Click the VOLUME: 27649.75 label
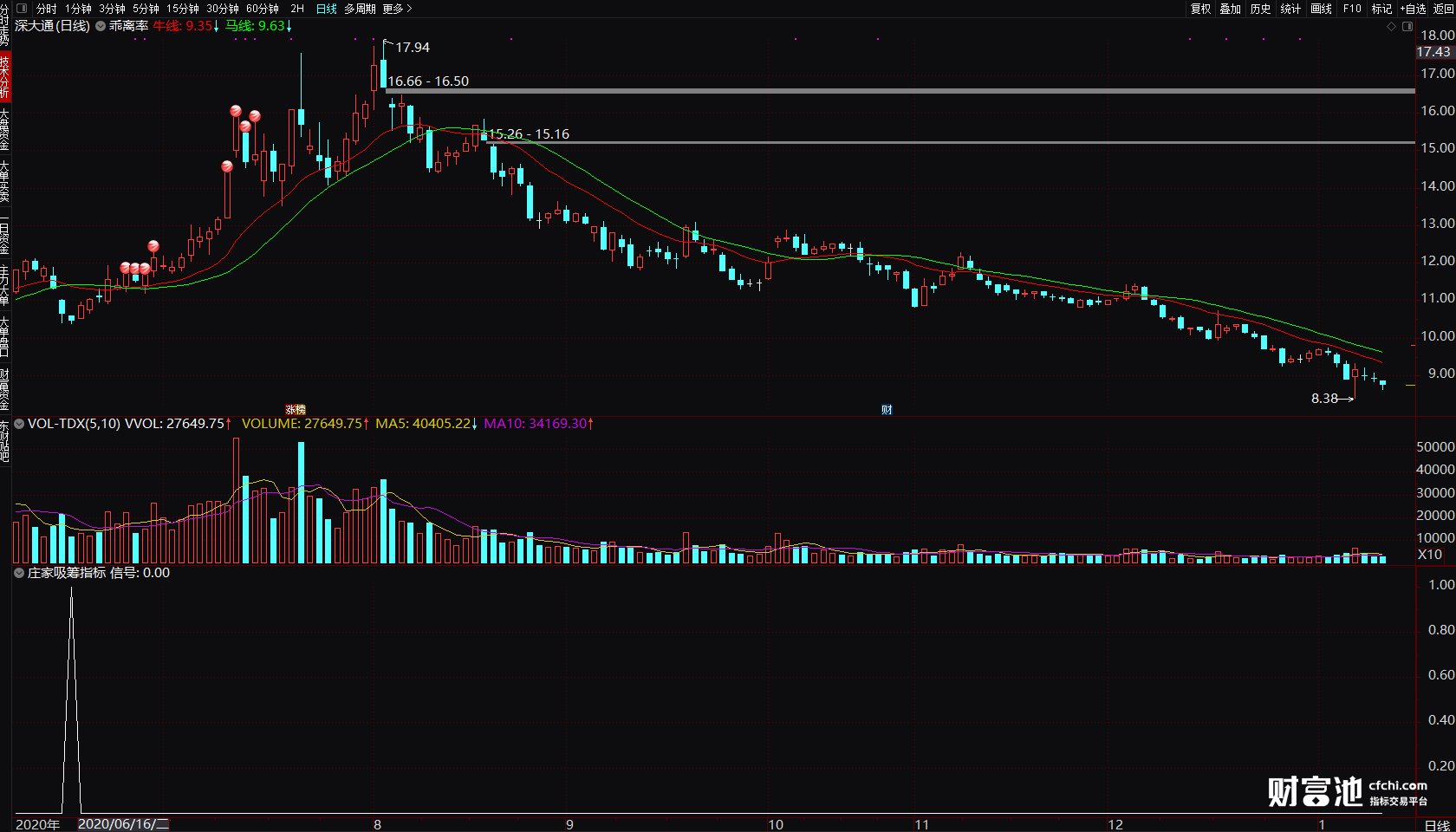The width and height of the screenshot is (1456, 832). coord(302,424)
